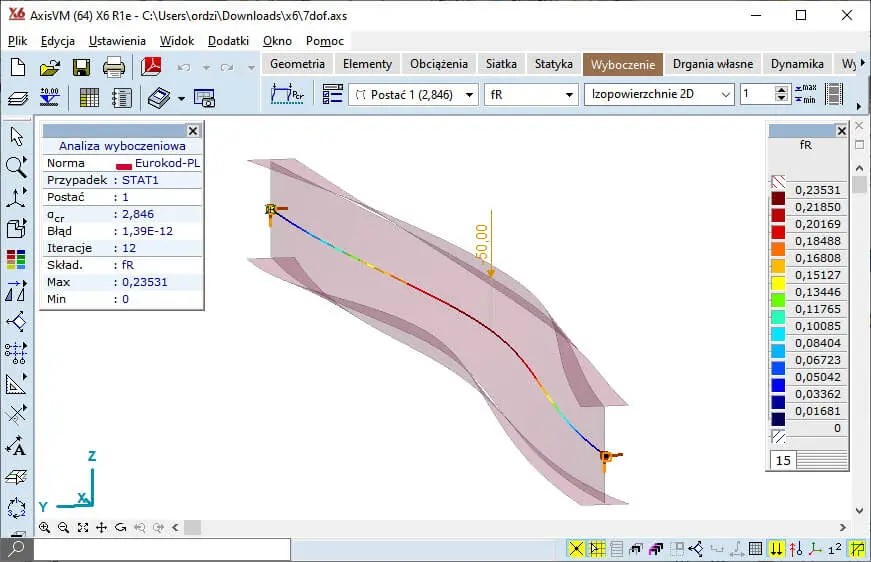Viewport: 871px width, 562px height.
Task: Toggle the yellow load display arrows button
Action: (777, 549)
